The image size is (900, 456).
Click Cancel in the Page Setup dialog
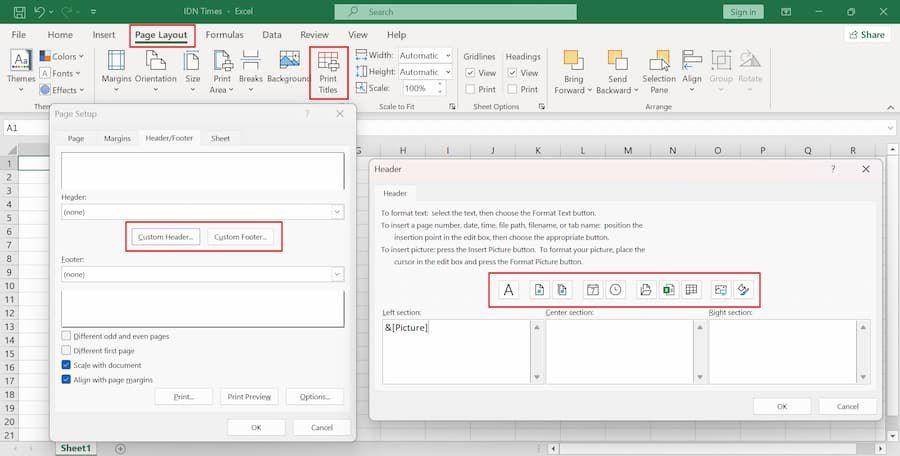(322, 427)
